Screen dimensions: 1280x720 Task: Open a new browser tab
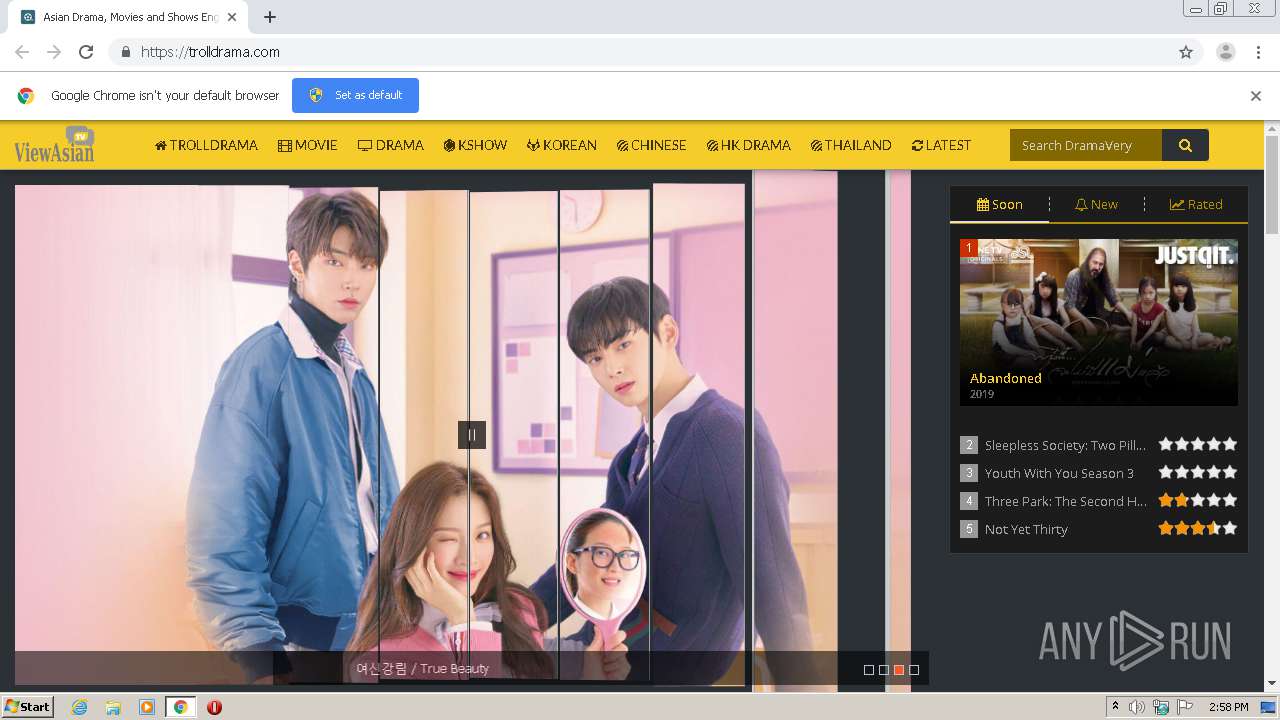point(270,17)
